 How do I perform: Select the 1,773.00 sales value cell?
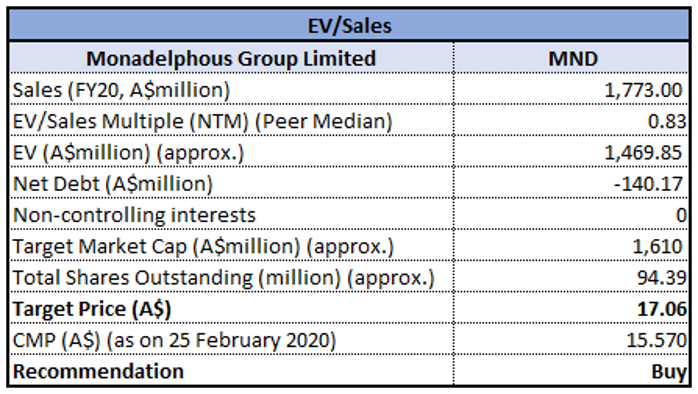click(x=572, y=89)
